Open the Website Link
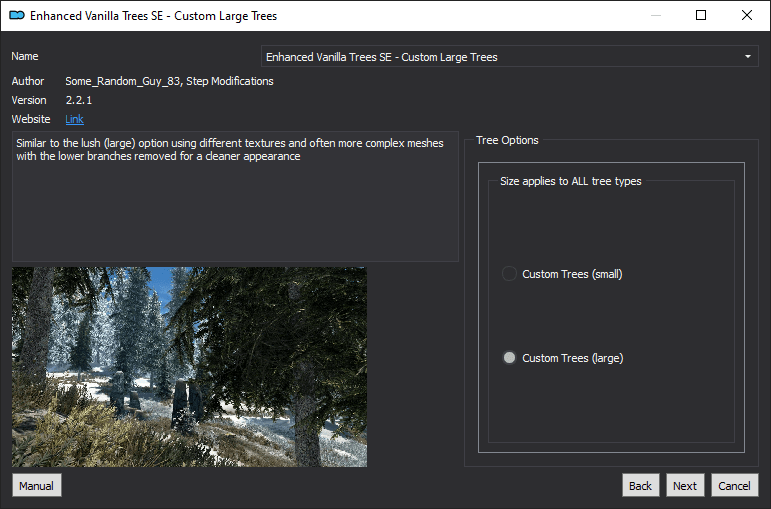This screenshot has height=509, width=771. coord(74,119)
